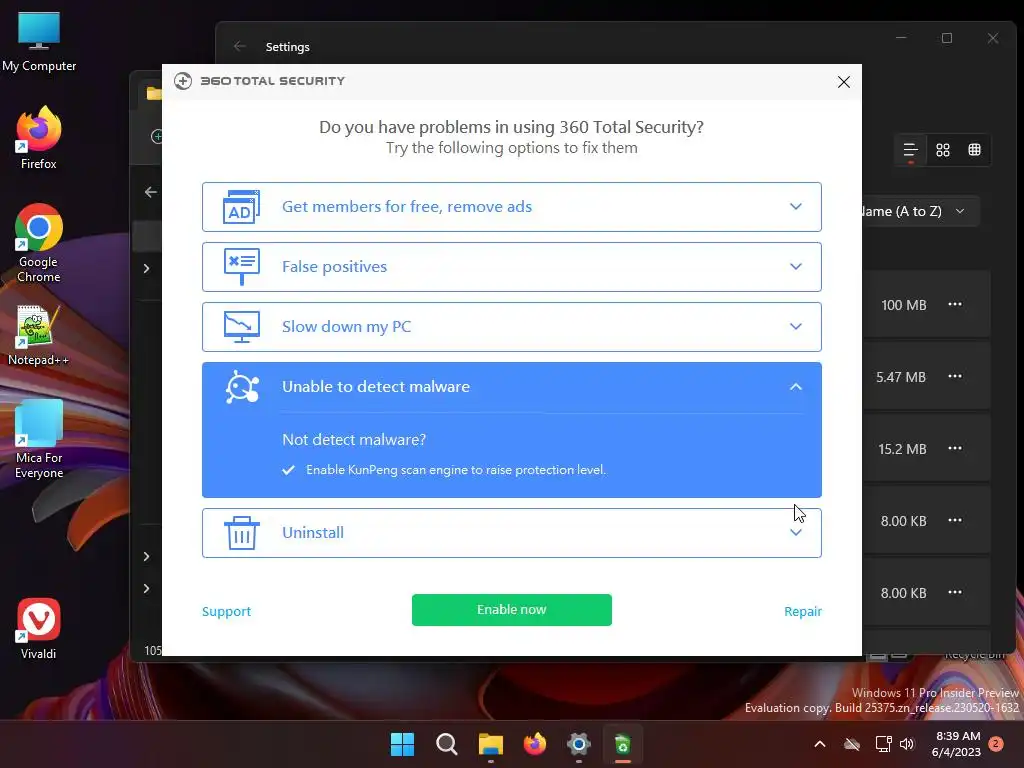Click the green uninstaller taskbar icon
Image resolution: width=1024 pixels, height=768 pixels.
pyautogui.click(x=622, y=744)
